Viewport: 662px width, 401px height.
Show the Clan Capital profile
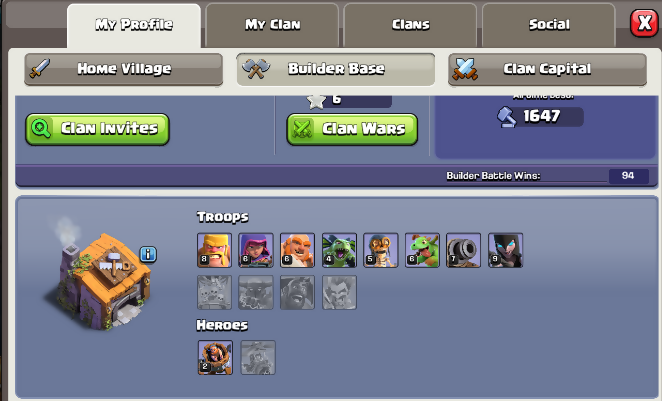pos(547,69)
